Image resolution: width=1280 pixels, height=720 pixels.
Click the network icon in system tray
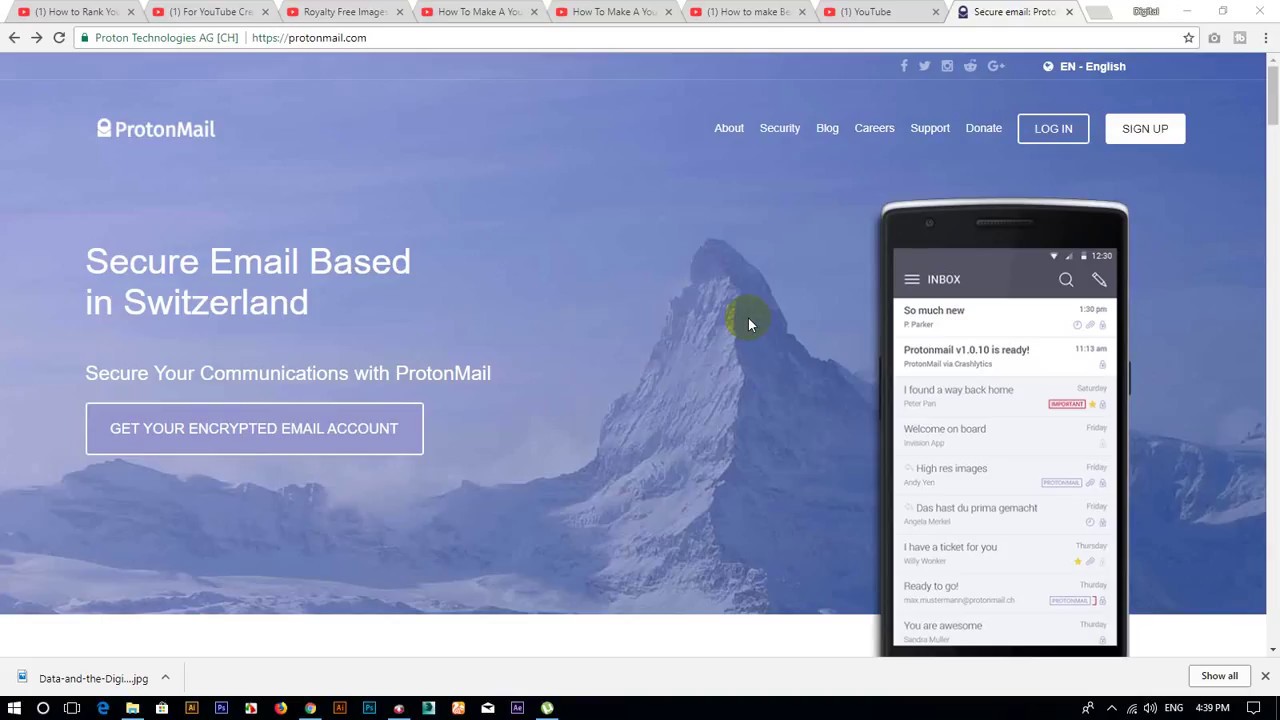click(1131, 708)
